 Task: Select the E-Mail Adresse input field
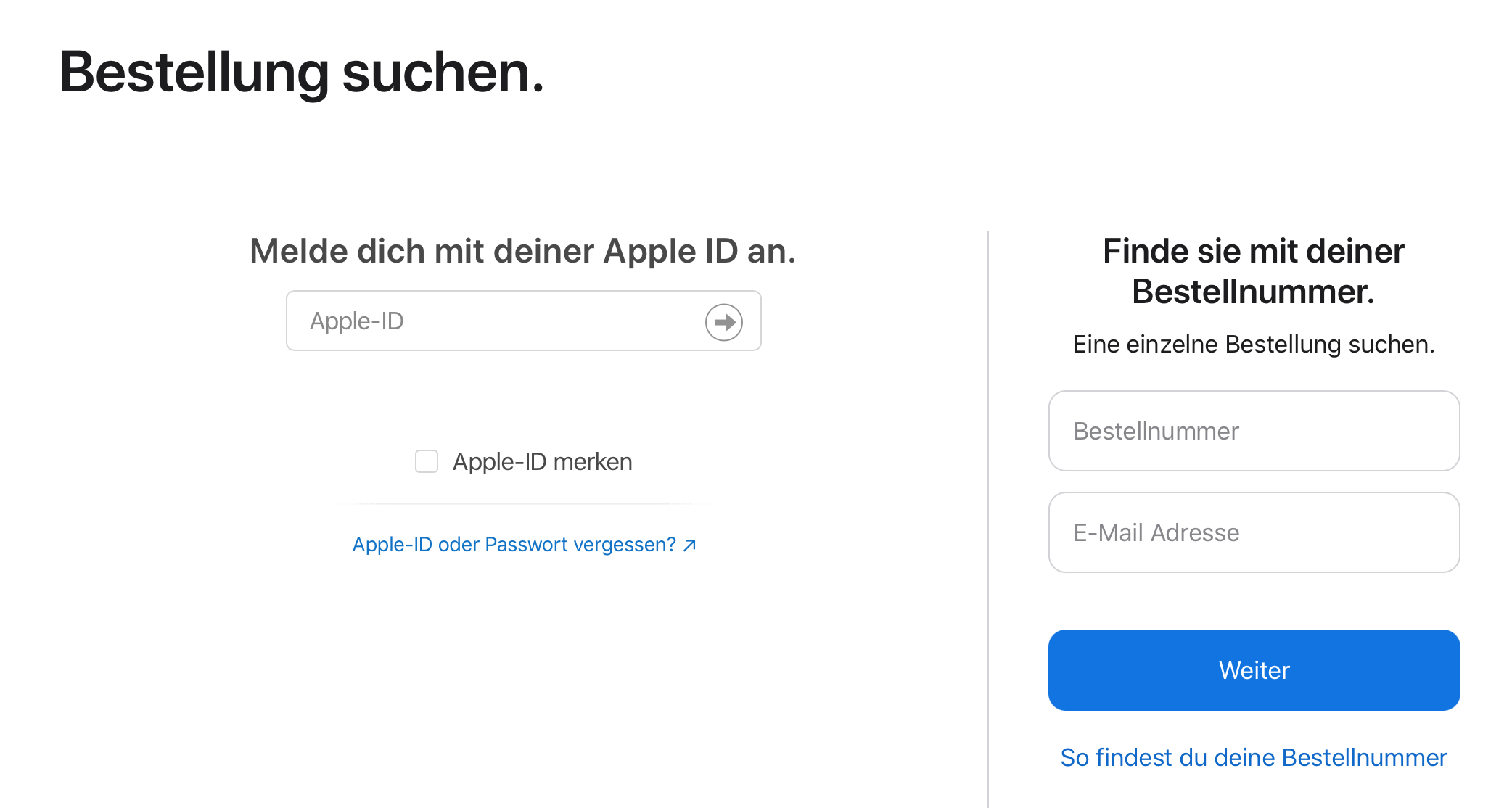pyautogui.click(x=1254, y=532)
